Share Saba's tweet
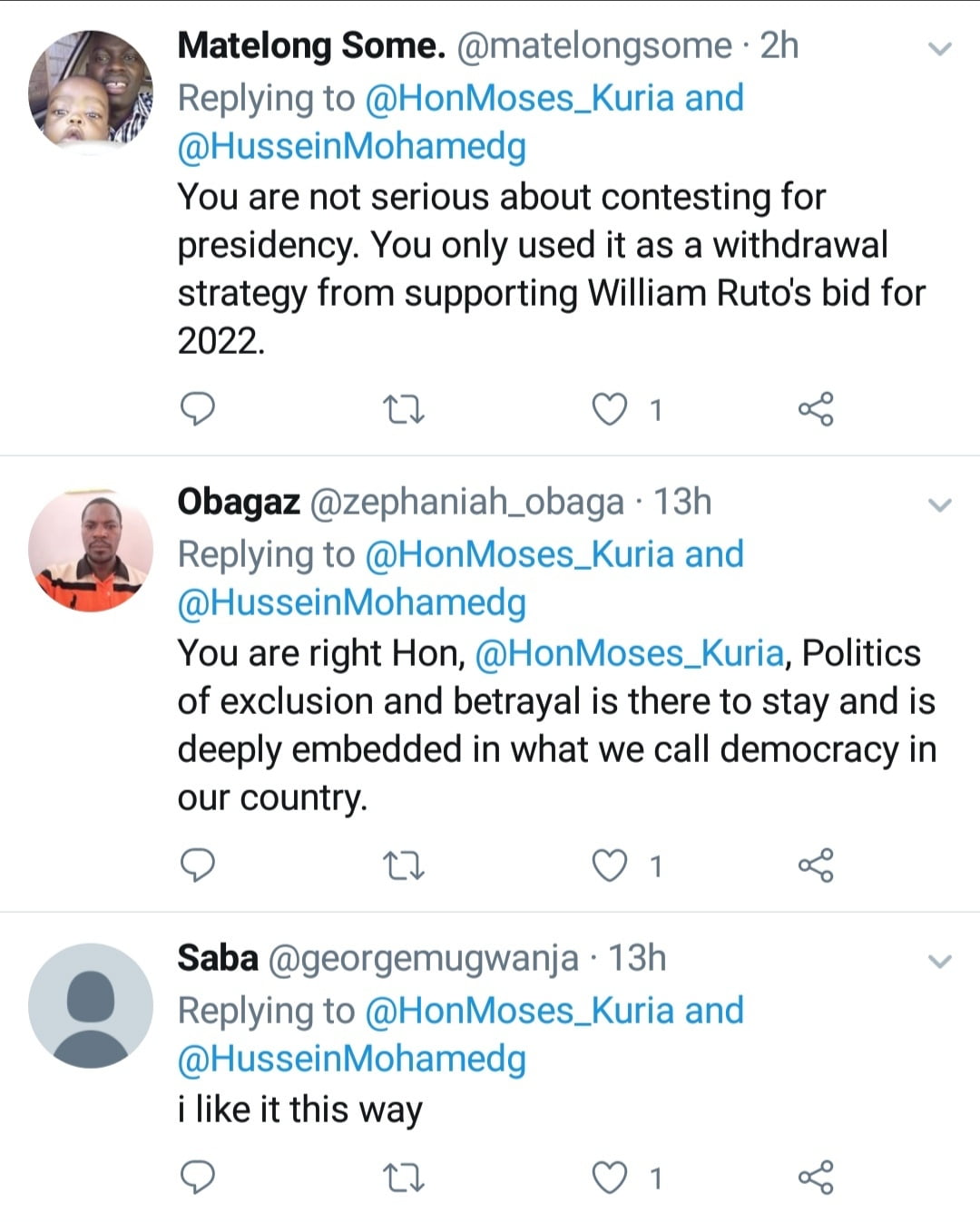 point(815,1178)
